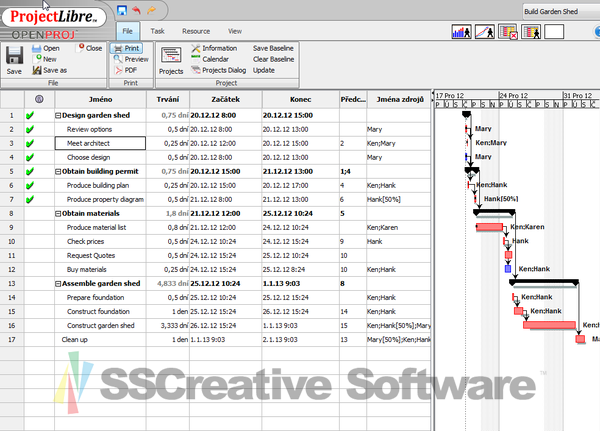Open the Resource ribbon tab
The width and height of the screenshot is (600, 431).
pos(195,32)
